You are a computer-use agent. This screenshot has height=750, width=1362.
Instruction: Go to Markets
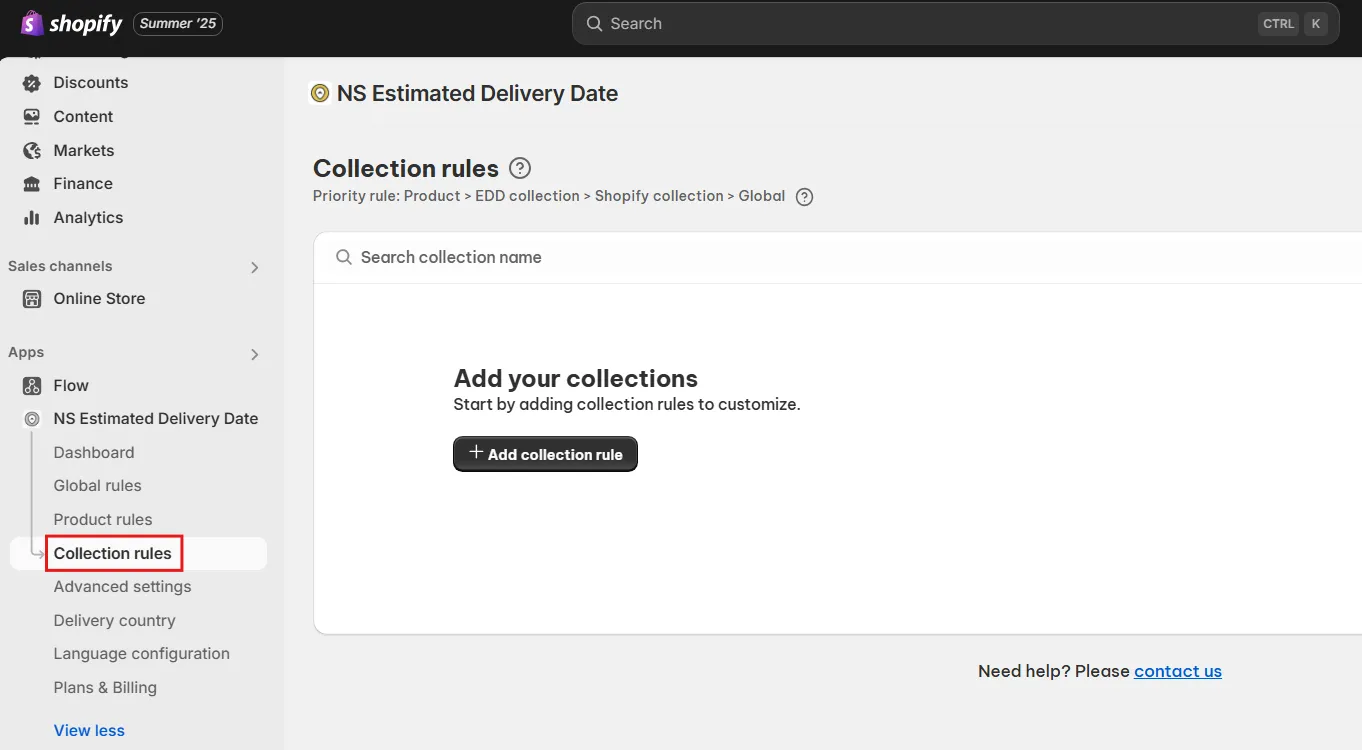[x=84, y=151]
